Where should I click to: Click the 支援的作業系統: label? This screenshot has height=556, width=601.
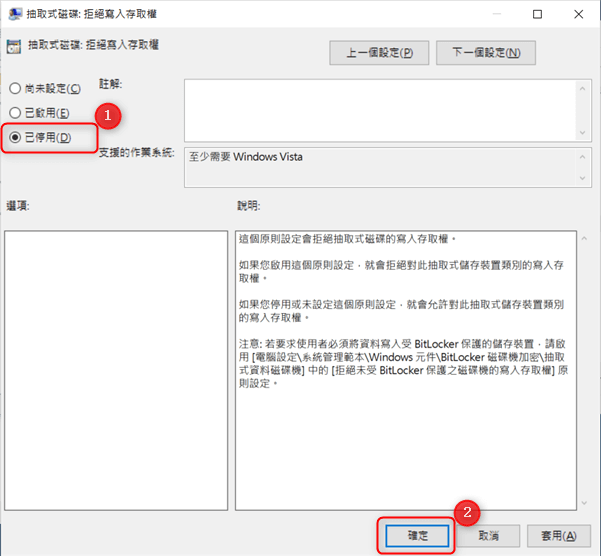[137, 153]
